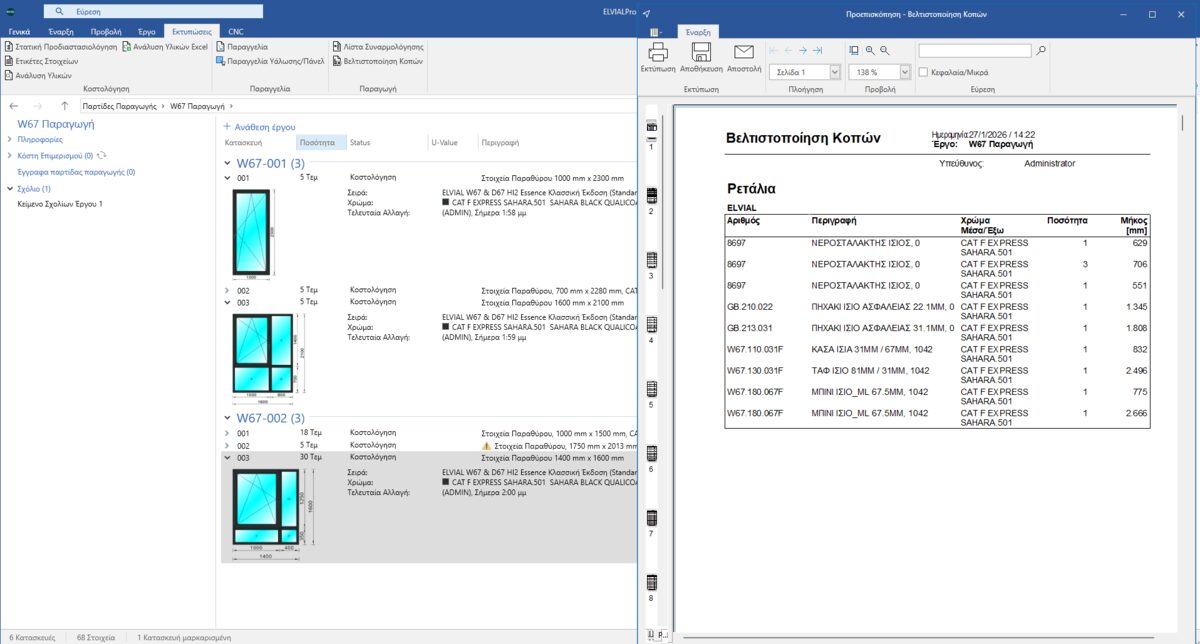Image resolution: width=1200 pixels, height=644 pixels.
Task: Go to next page with right arrow
Action: click(x=803, y=50)
